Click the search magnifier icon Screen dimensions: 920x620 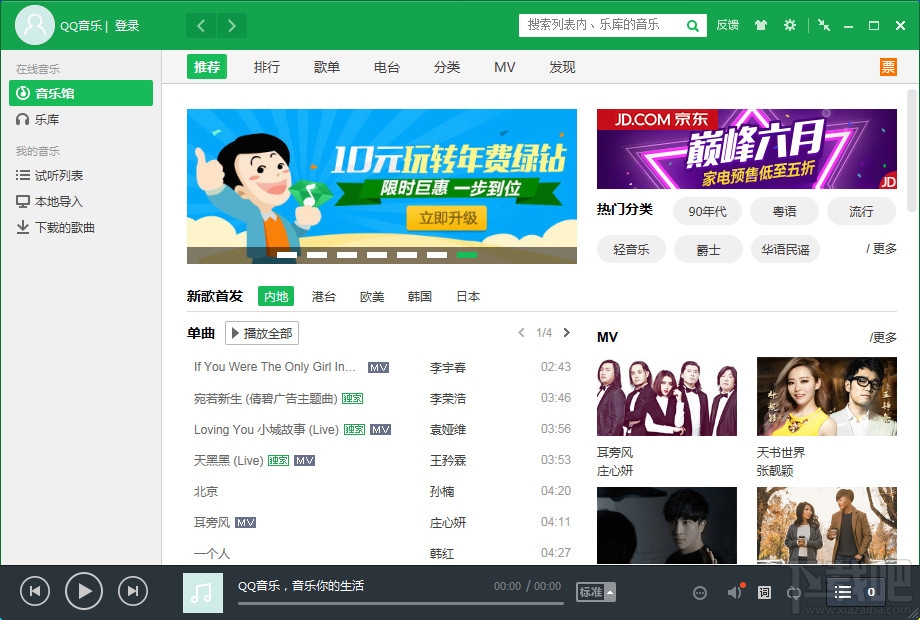pyautogui.click(x=692, y=25)
